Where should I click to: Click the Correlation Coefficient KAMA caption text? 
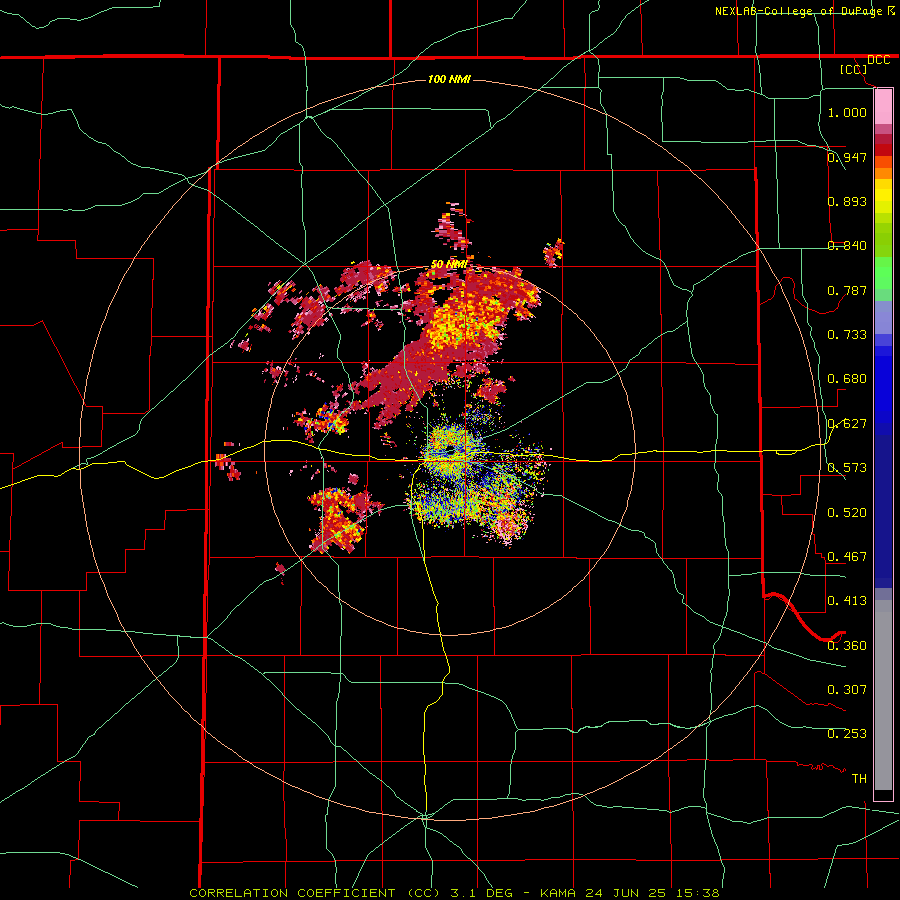pos(454,893)
